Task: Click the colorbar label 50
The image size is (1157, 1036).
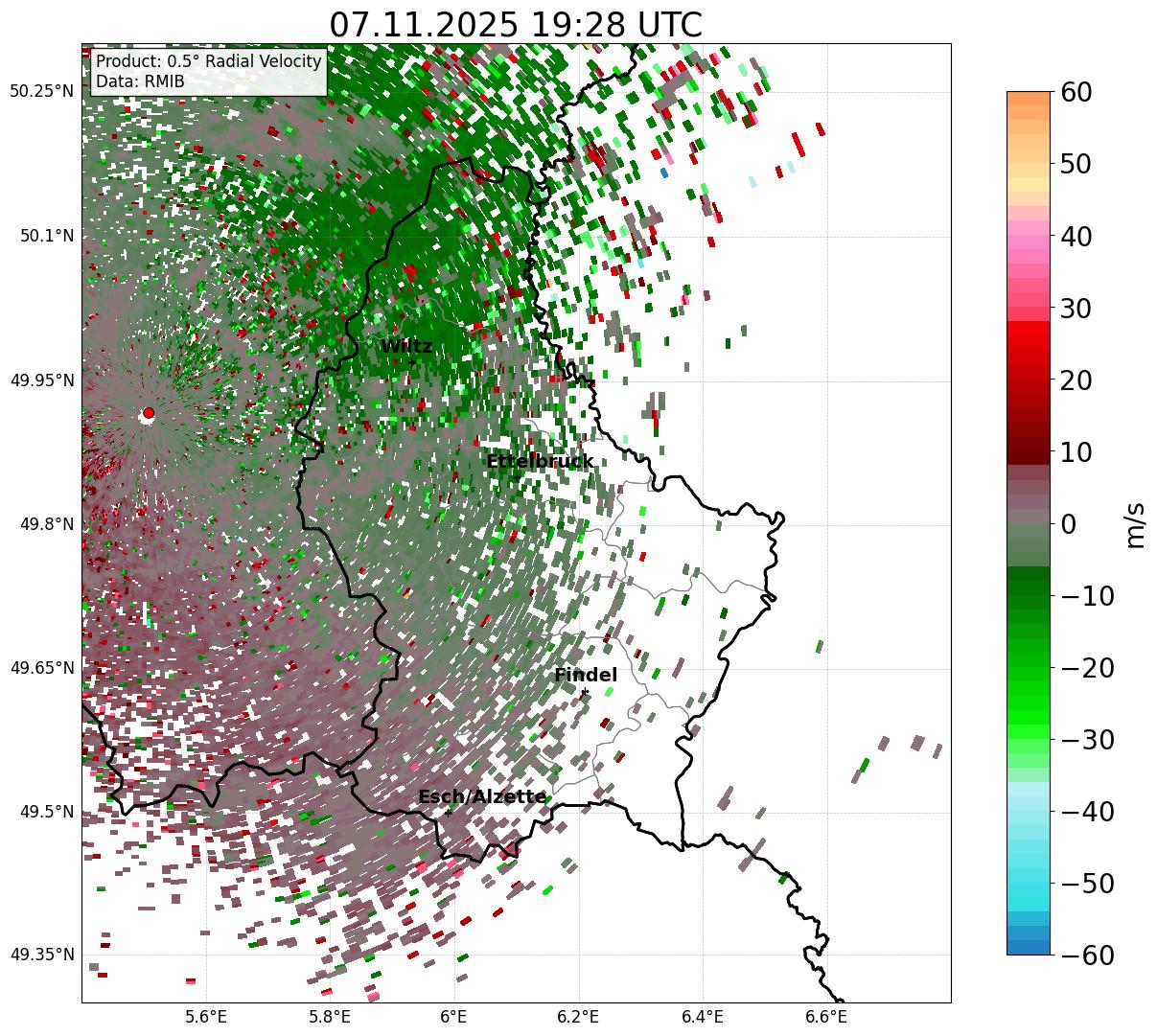Action: point(1075,164)
